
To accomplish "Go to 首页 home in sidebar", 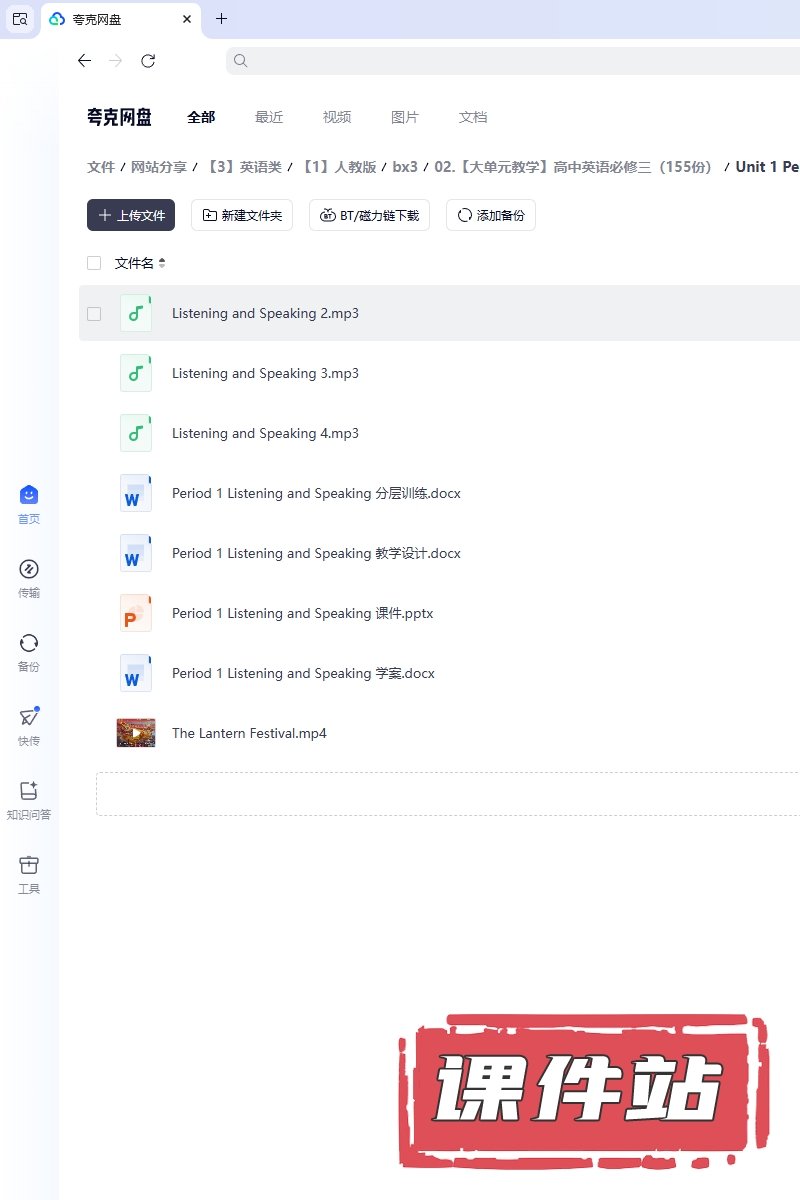I will click(x=29, y=496).
